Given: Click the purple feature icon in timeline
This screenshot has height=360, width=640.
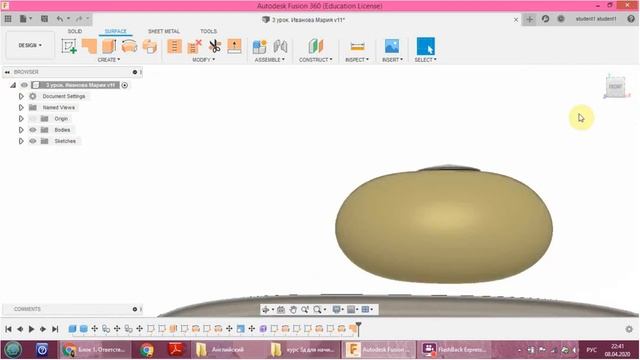Looking at the screenshot, I should click(x=263, y=329).
